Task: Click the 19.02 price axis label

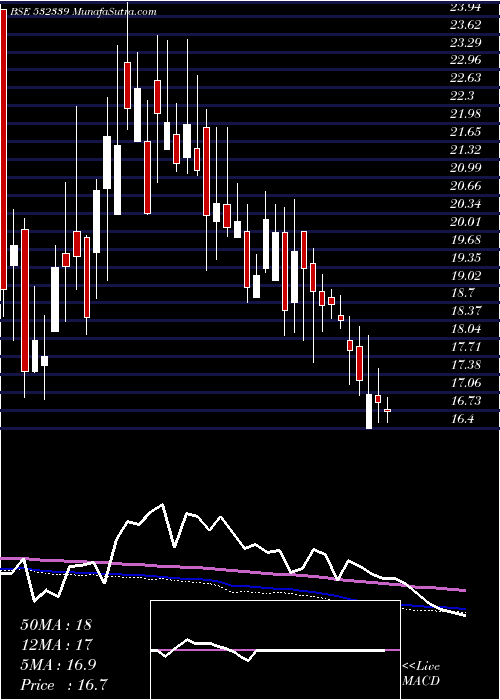Action: click(466, 276)
